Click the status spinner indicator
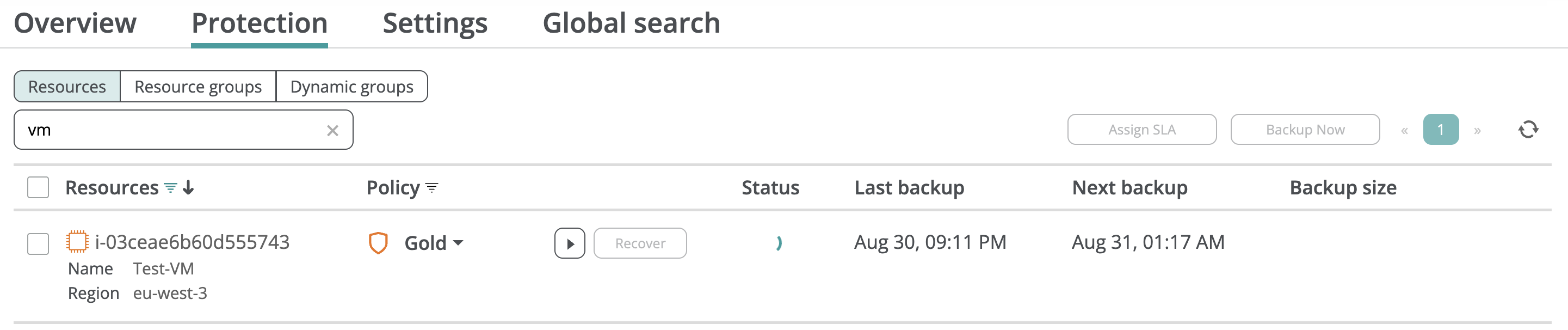1568x330 pixels. [779, 243]
